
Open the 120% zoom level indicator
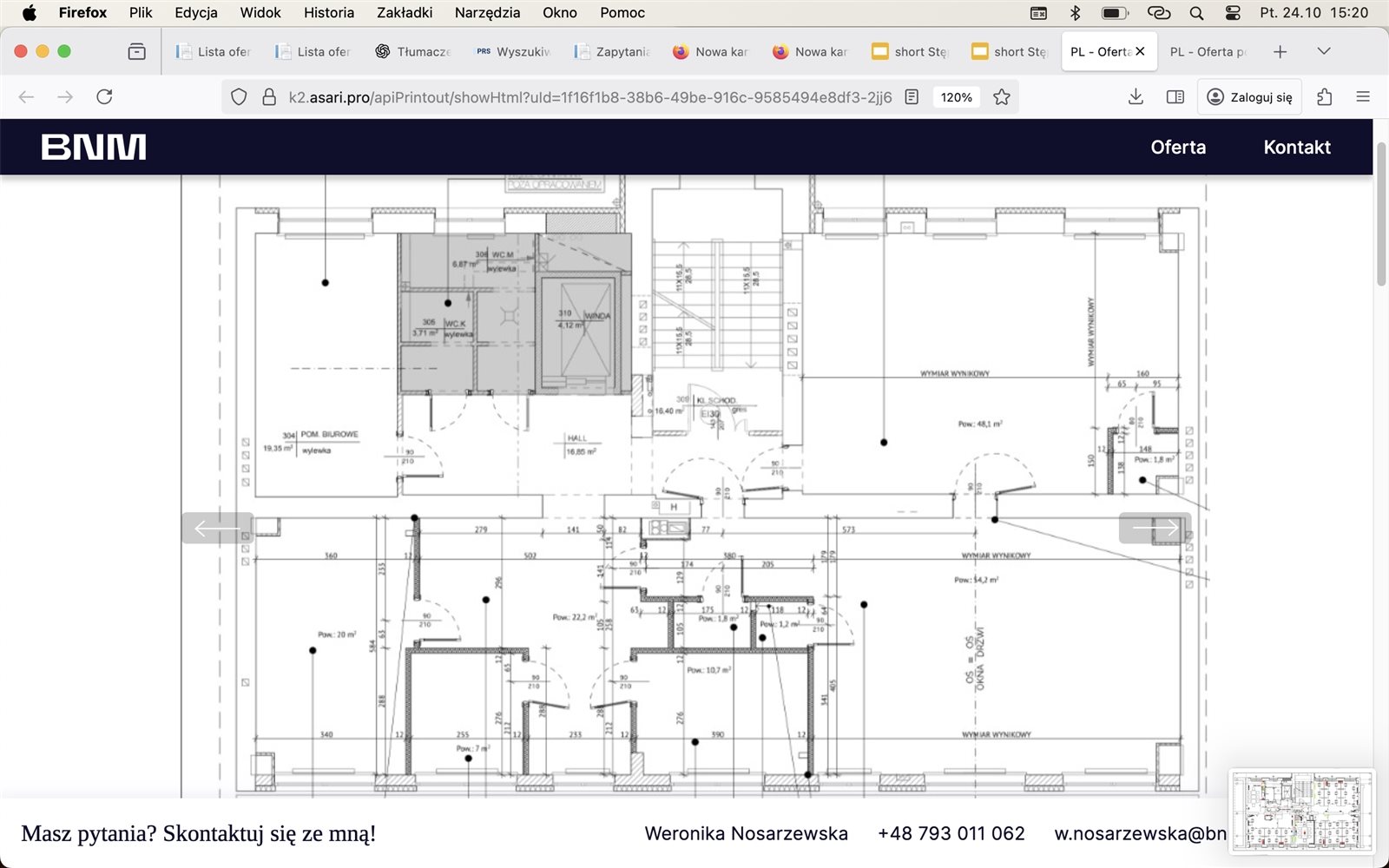tap(956, 97)
